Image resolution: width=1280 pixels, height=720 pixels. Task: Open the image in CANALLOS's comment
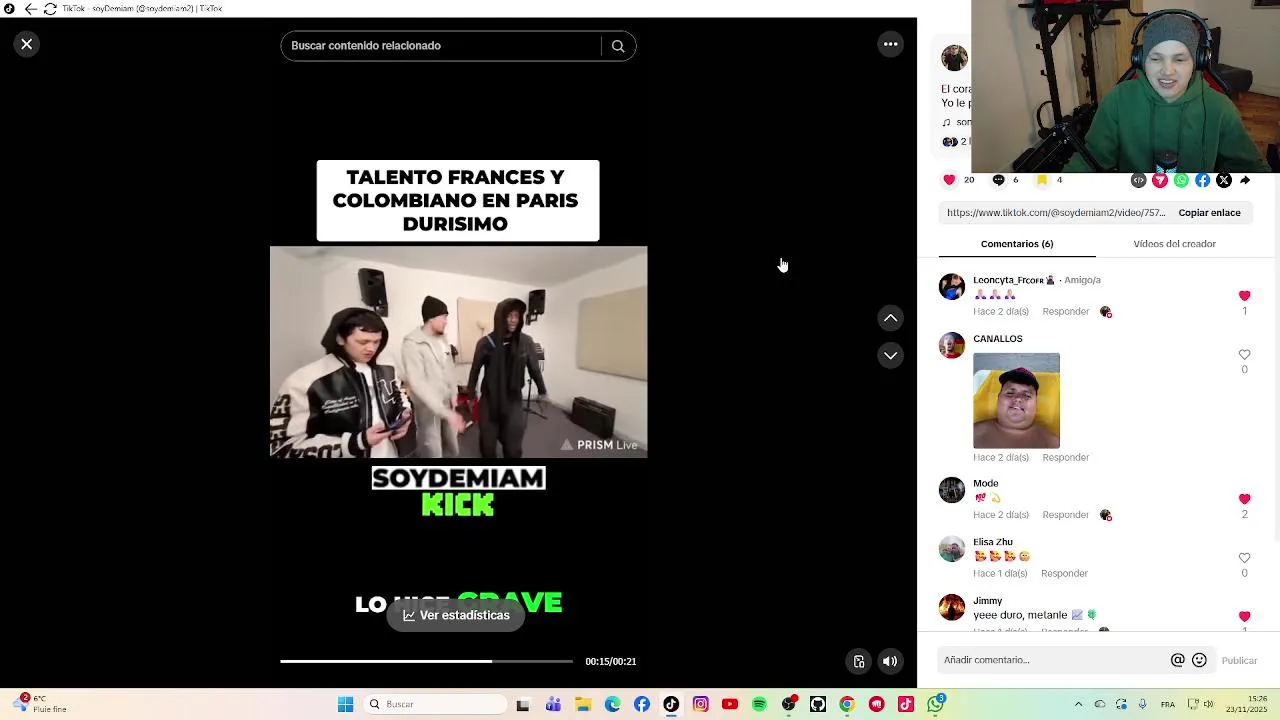[1016, 400]
